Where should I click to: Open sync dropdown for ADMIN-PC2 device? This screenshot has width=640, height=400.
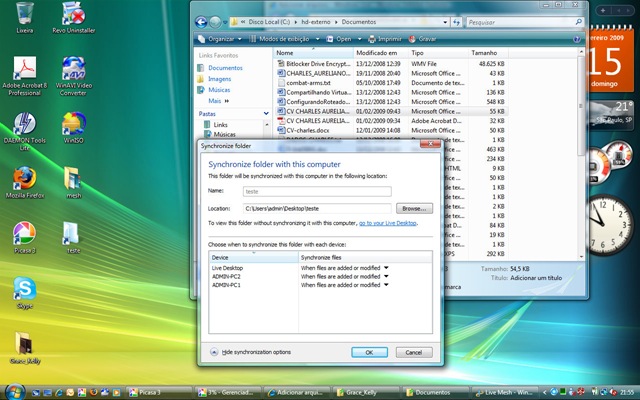386,277
